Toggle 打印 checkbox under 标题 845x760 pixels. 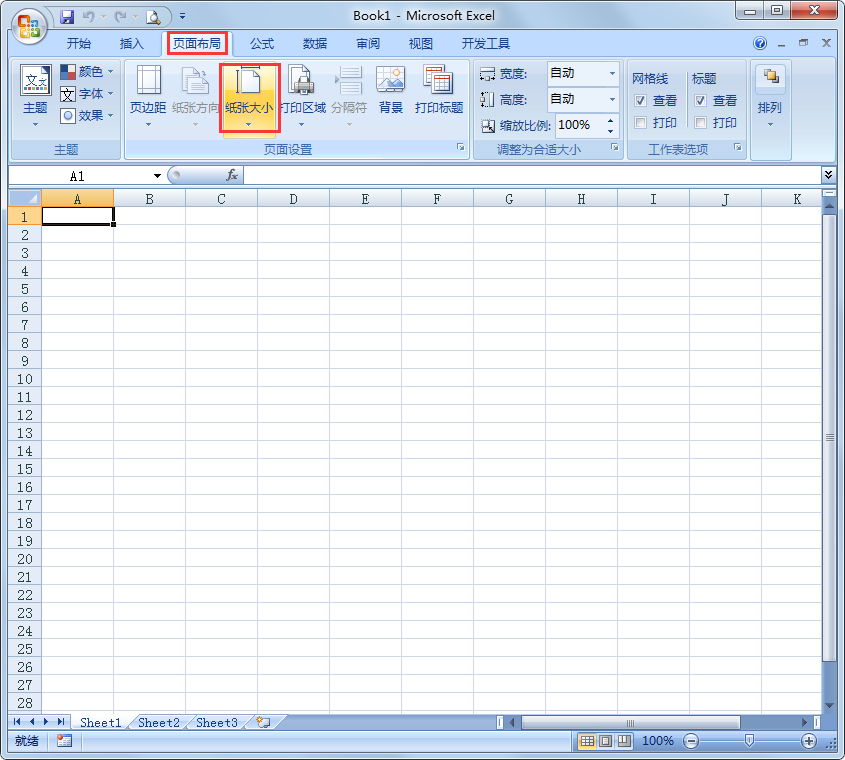pyautogui.click(x=701, y=122)
